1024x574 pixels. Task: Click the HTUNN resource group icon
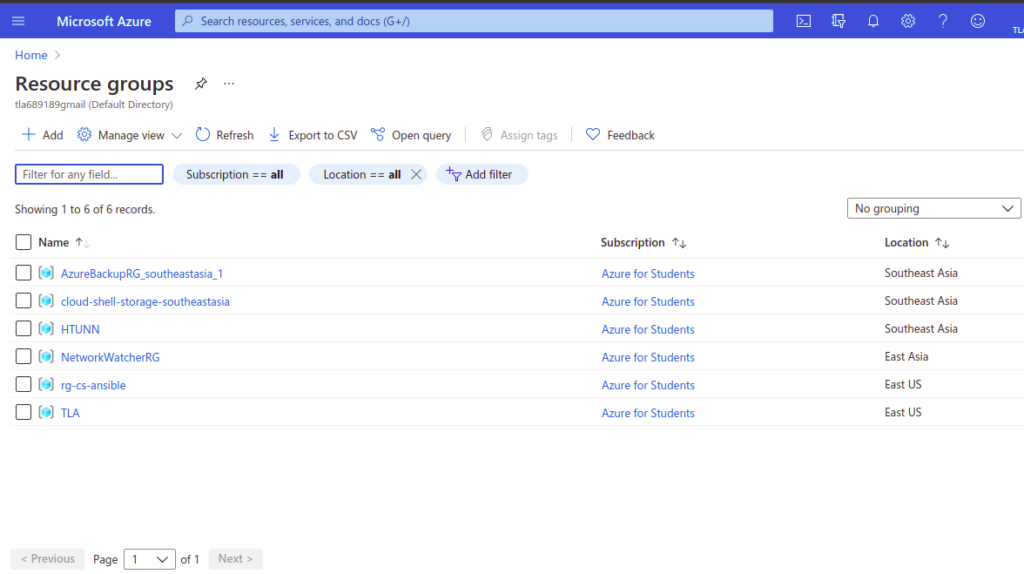click(46, 328)
